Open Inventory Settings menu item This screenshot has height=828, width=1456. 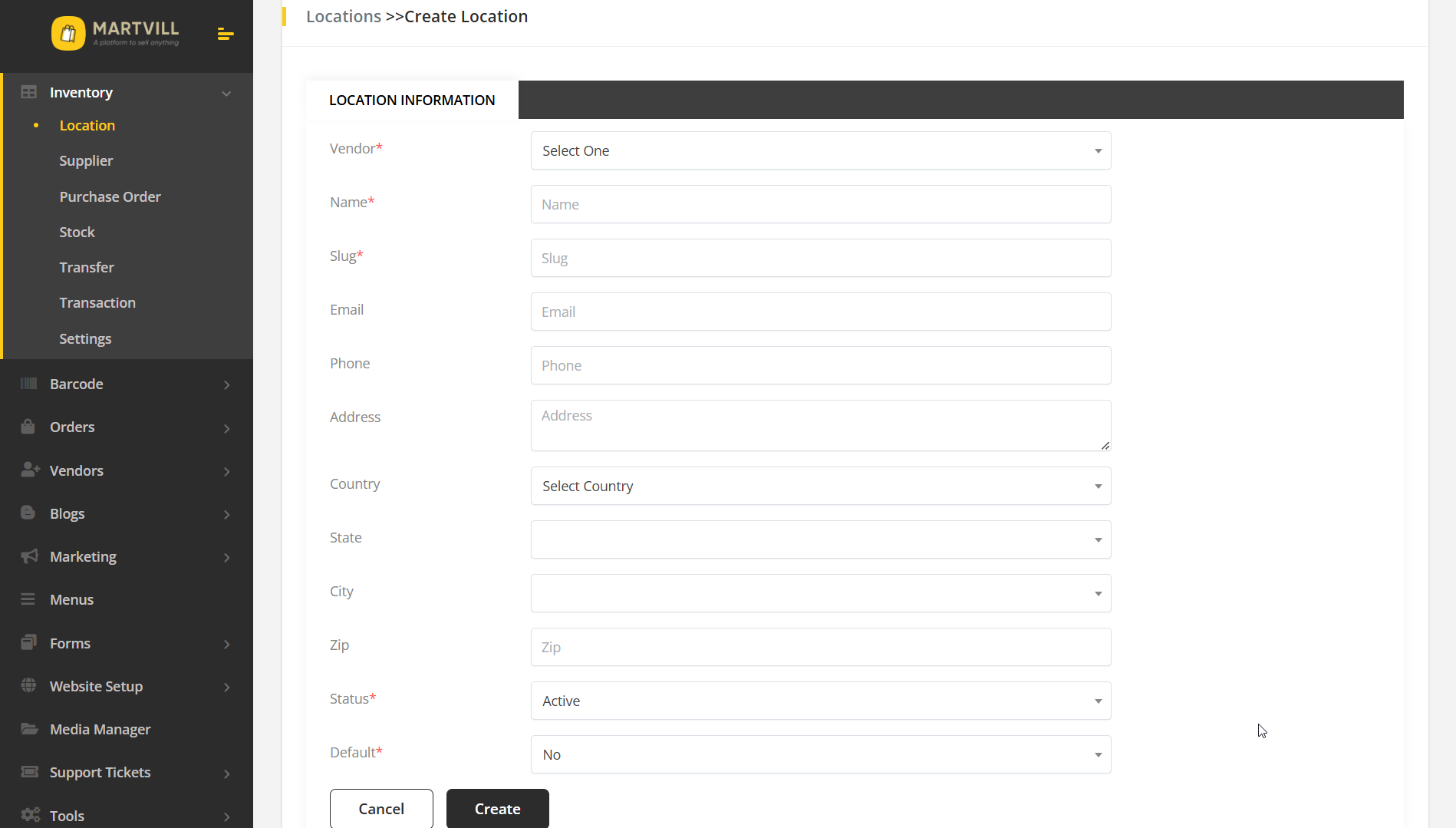(x=85, y=338)
